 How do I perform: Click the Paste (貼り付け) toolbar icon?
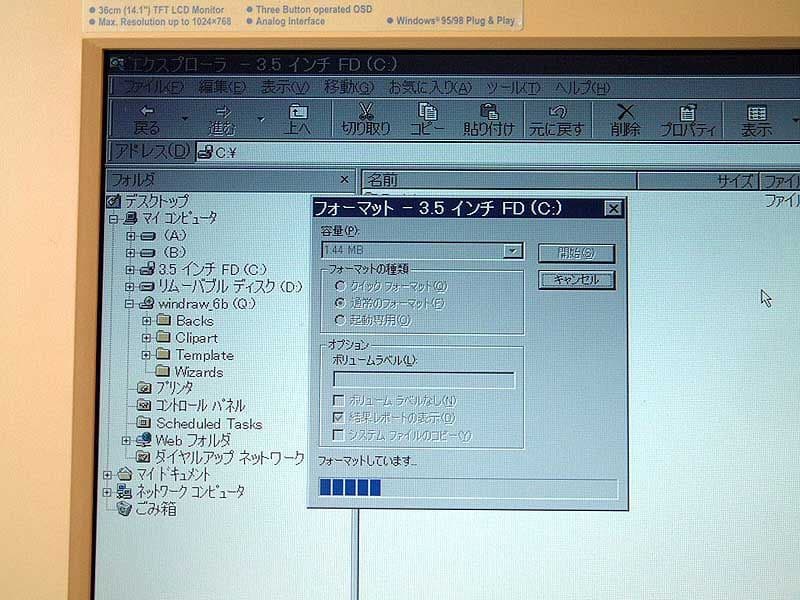[x=488, y=115]
